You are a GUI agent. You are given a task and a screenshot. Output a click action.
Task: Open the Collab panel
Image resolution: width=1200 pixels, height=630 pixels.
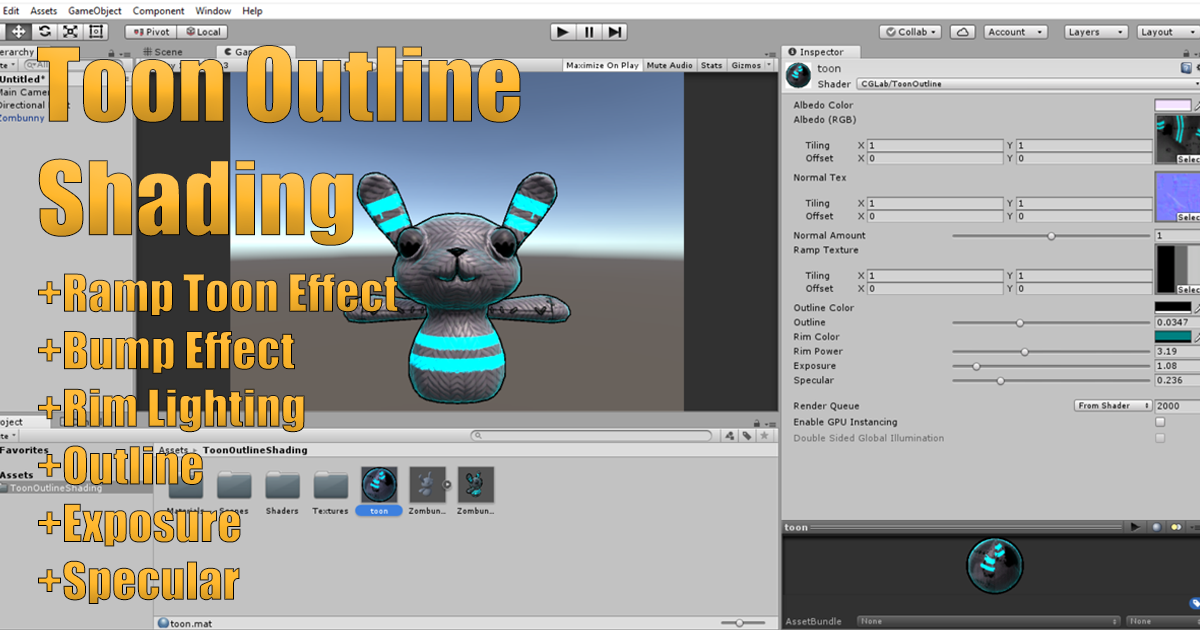tap(908, 31)
